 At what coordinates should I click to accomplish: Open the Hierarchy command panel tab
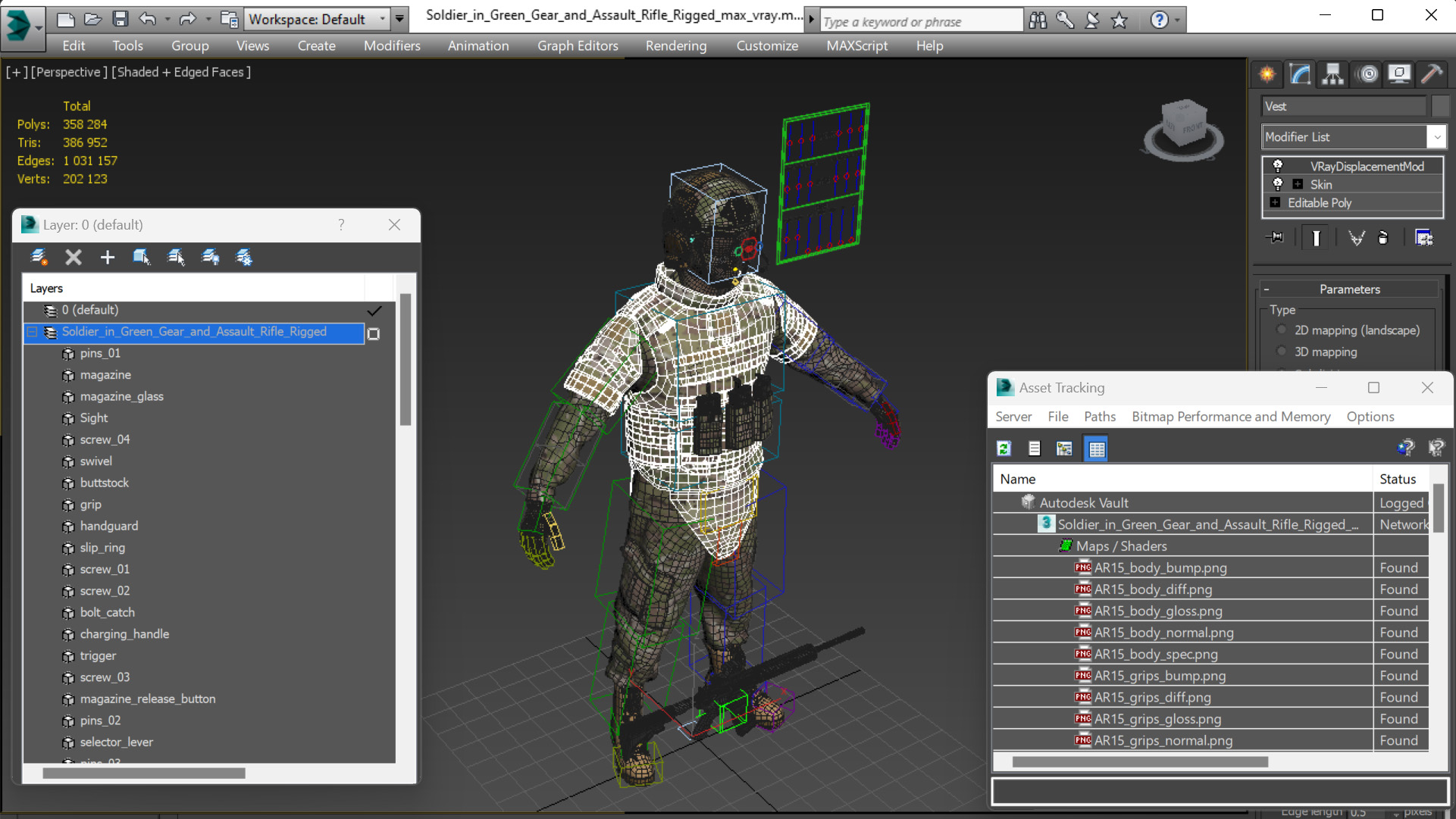1332,74
